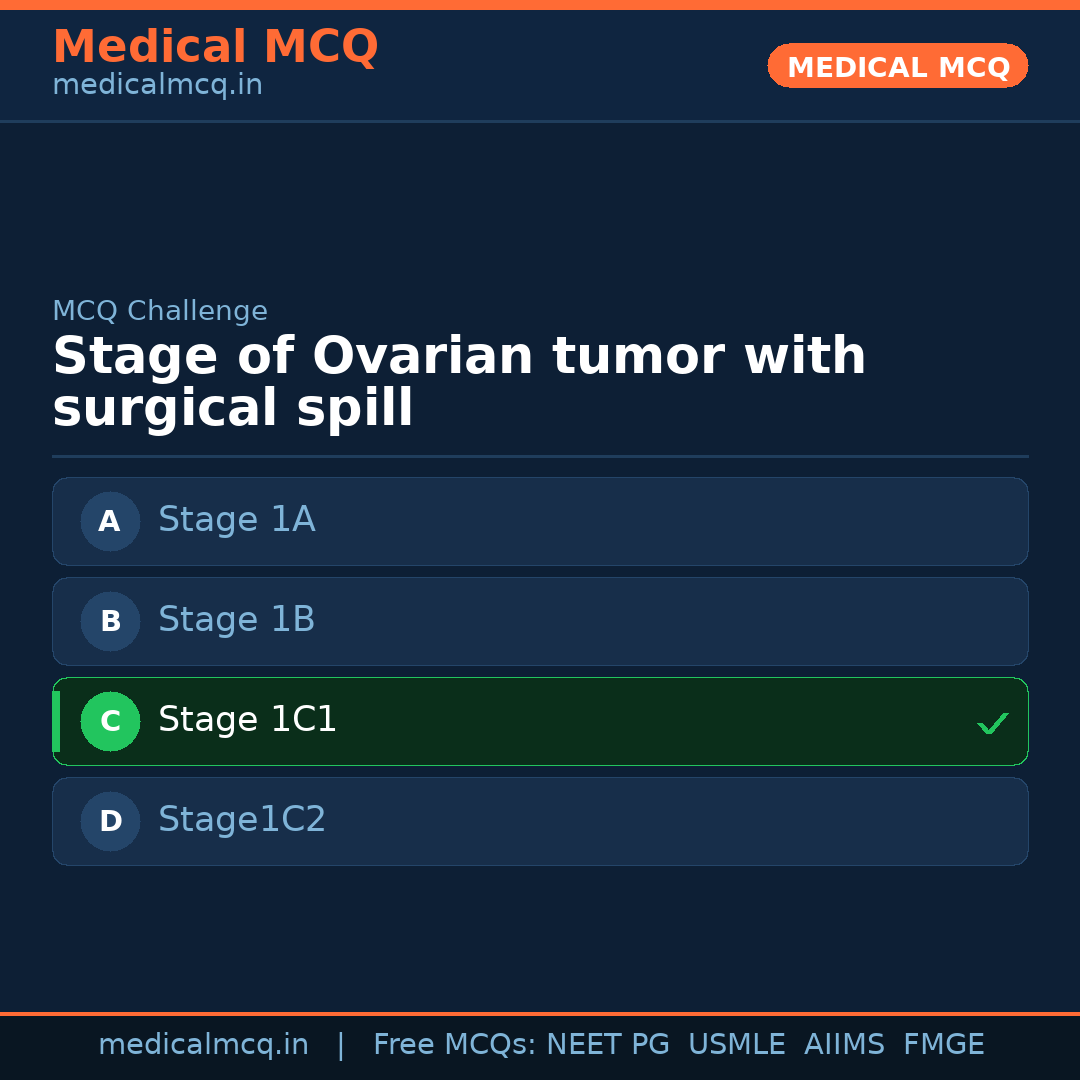The width and height of the screenshot is (1080, 1080).
Task: Click the green C badge icon
Action: (110, 721)
